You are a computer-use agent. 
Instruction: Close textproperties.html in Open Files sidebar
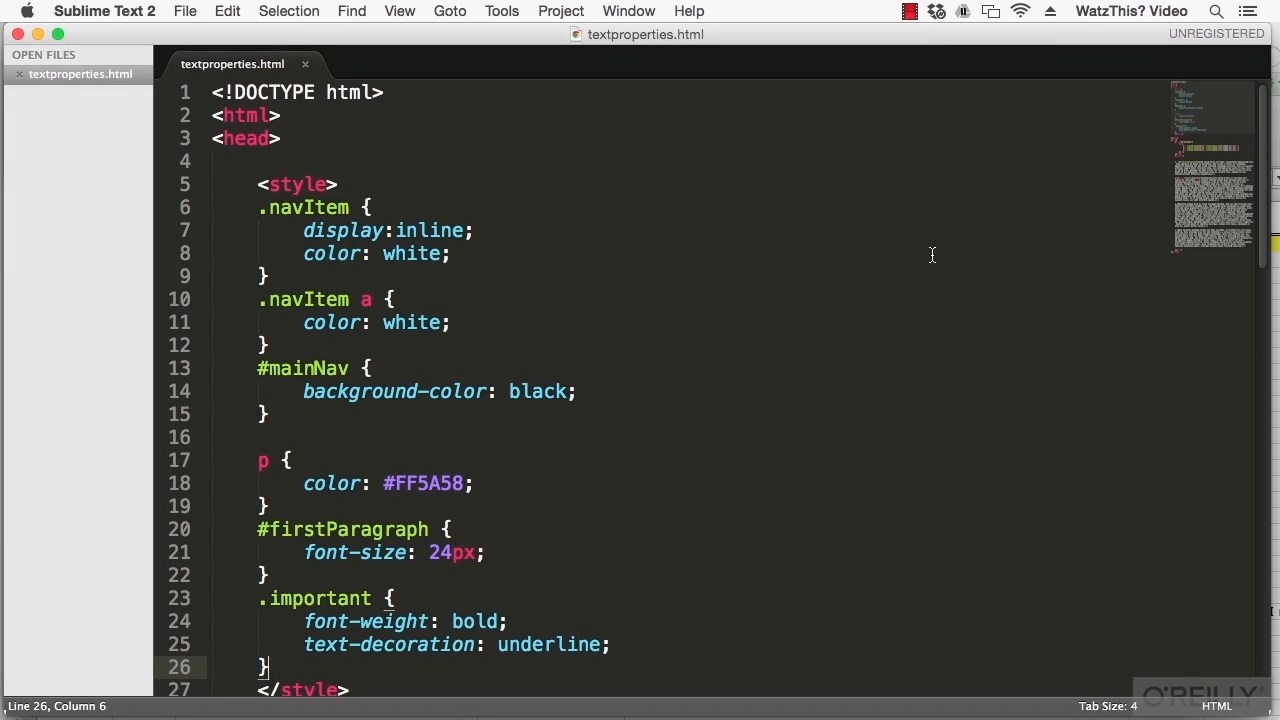(x=19, y=74)
